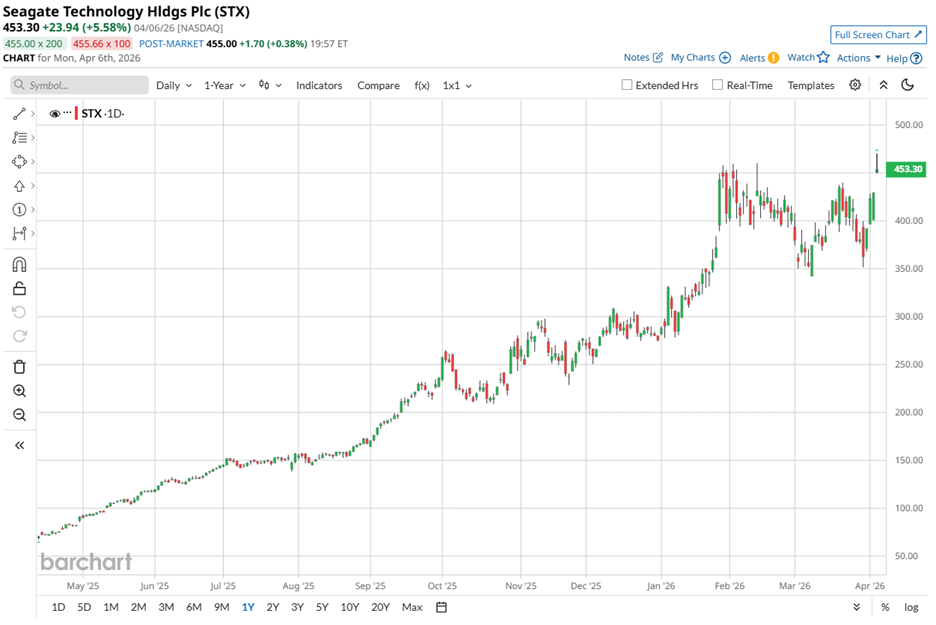Open the Notes link
The width and height of the screenshot is (936, 625).
point(643,58)
